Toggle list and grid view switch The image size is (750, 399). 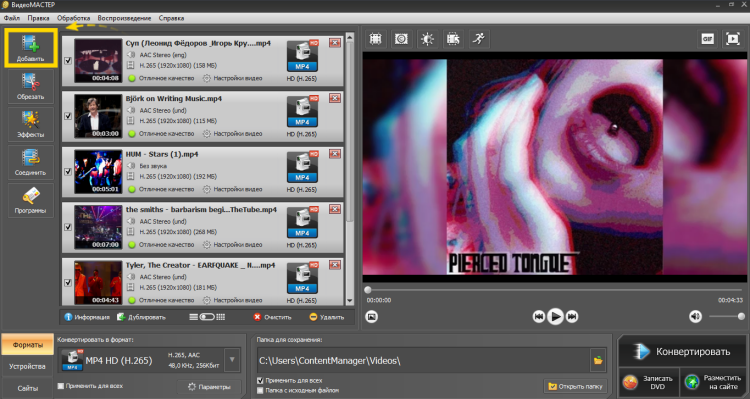coord(207,317)
